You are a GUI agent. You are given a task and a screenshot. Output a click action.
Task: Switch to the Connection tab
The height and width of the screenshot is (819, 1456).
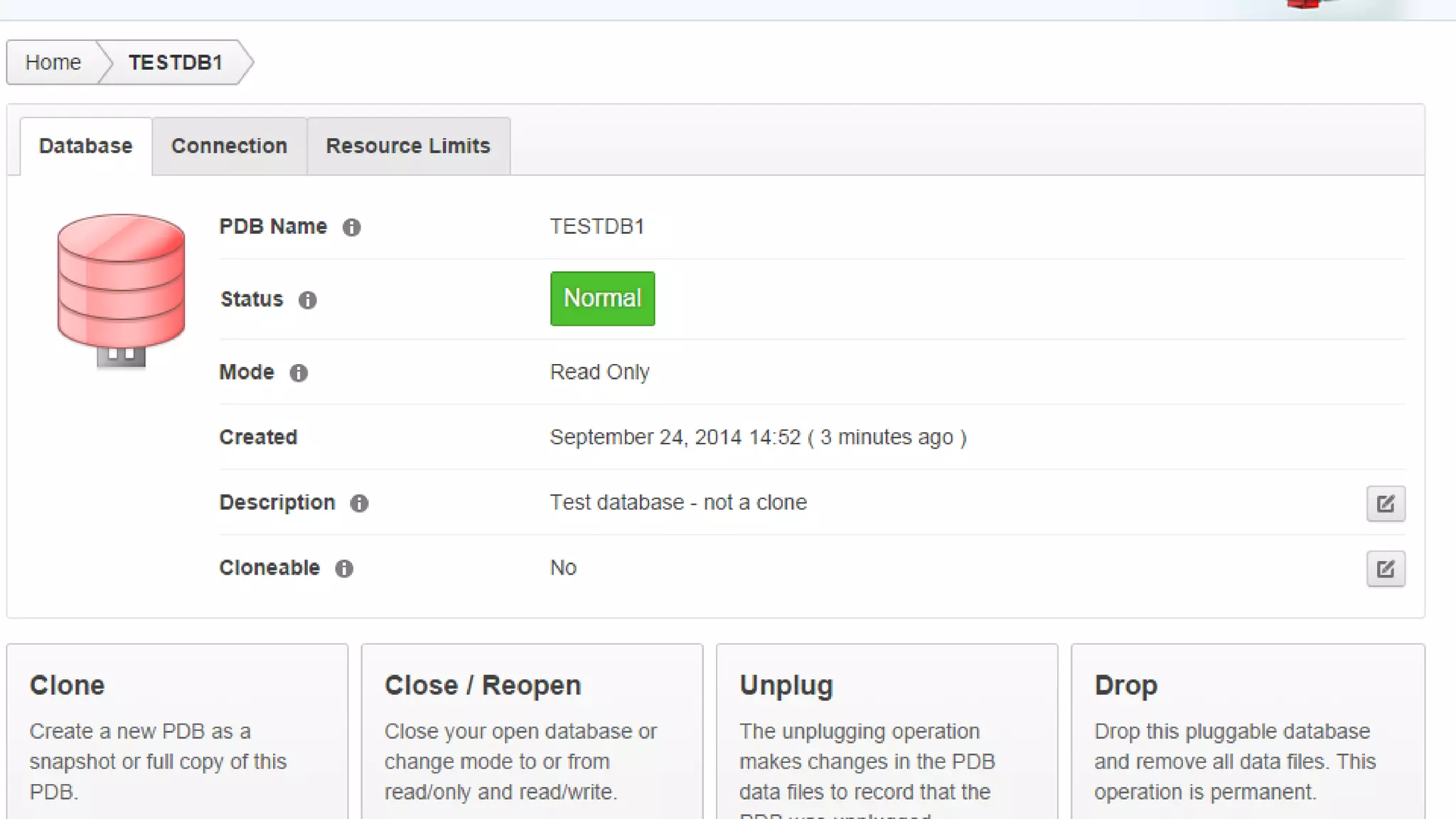[229, 146]
